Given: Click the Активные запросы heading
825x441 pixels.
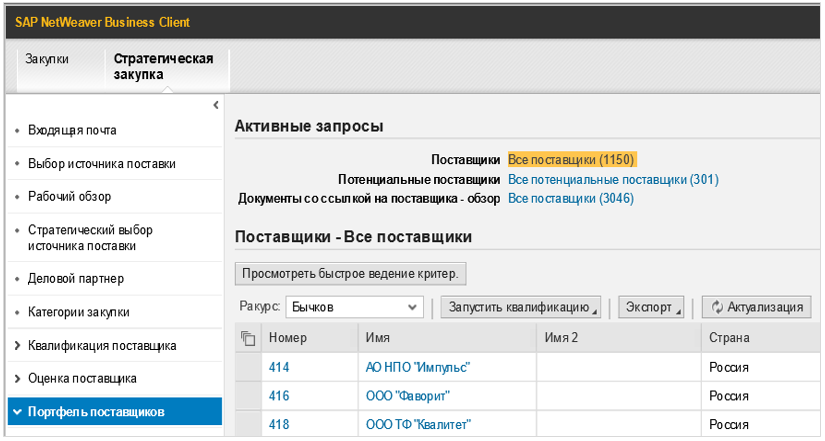Looking at the screenshot, I should click(x=309, y=126).
